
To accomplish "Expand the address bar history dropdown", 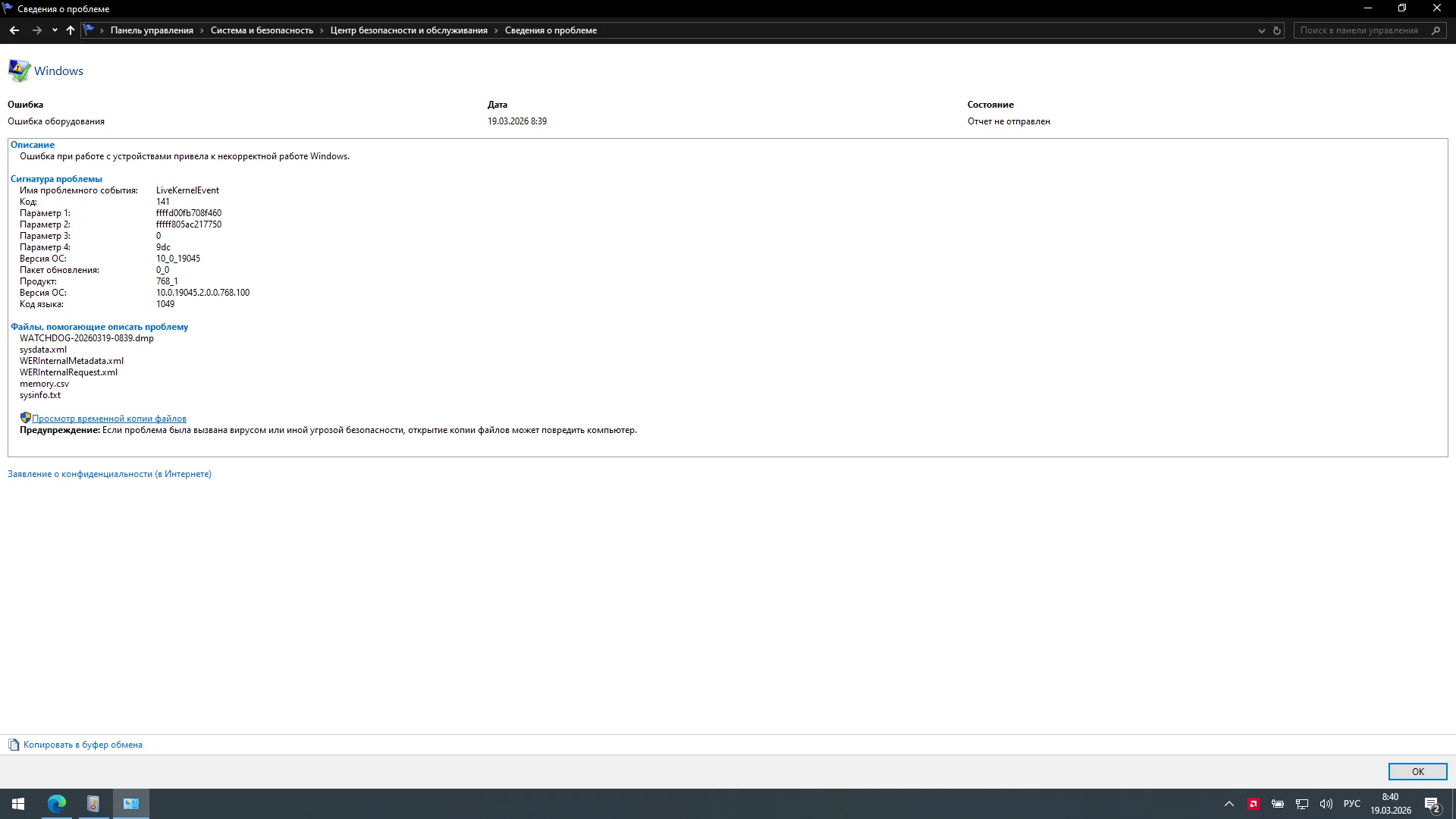I will click(1262, 30).
